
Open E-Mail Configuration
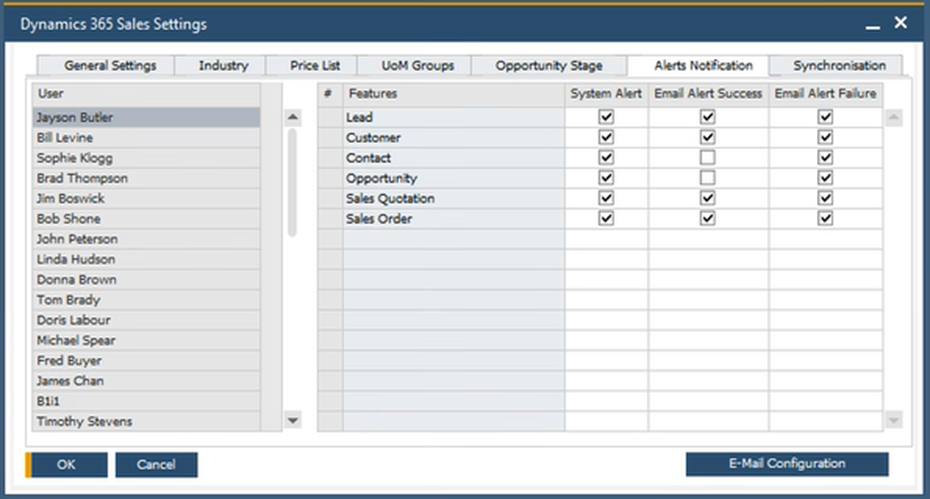786,464
